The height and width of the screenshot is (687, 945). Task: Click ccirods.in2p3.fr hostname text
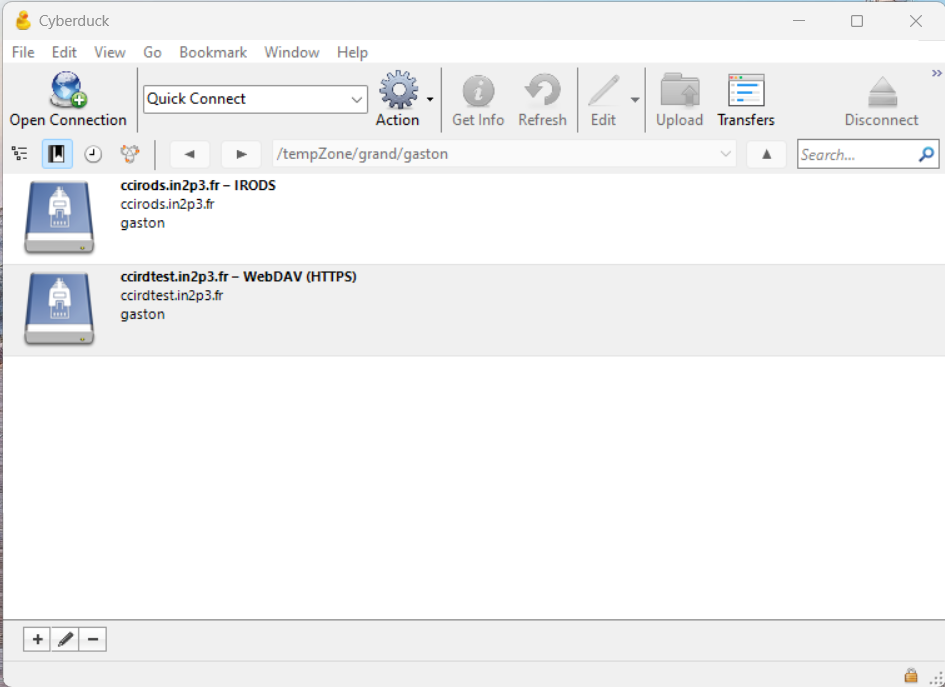167,204
